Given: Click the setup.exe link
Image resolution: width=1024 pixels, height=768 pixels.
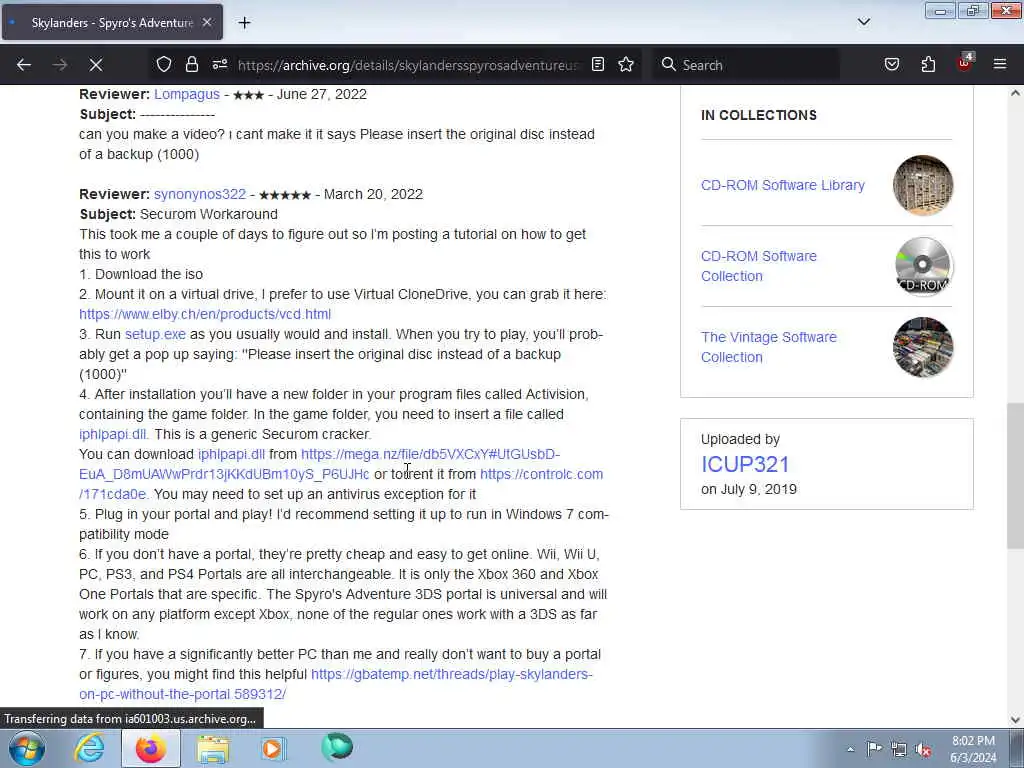Looking at the screenshot, I should click(155, 334).
